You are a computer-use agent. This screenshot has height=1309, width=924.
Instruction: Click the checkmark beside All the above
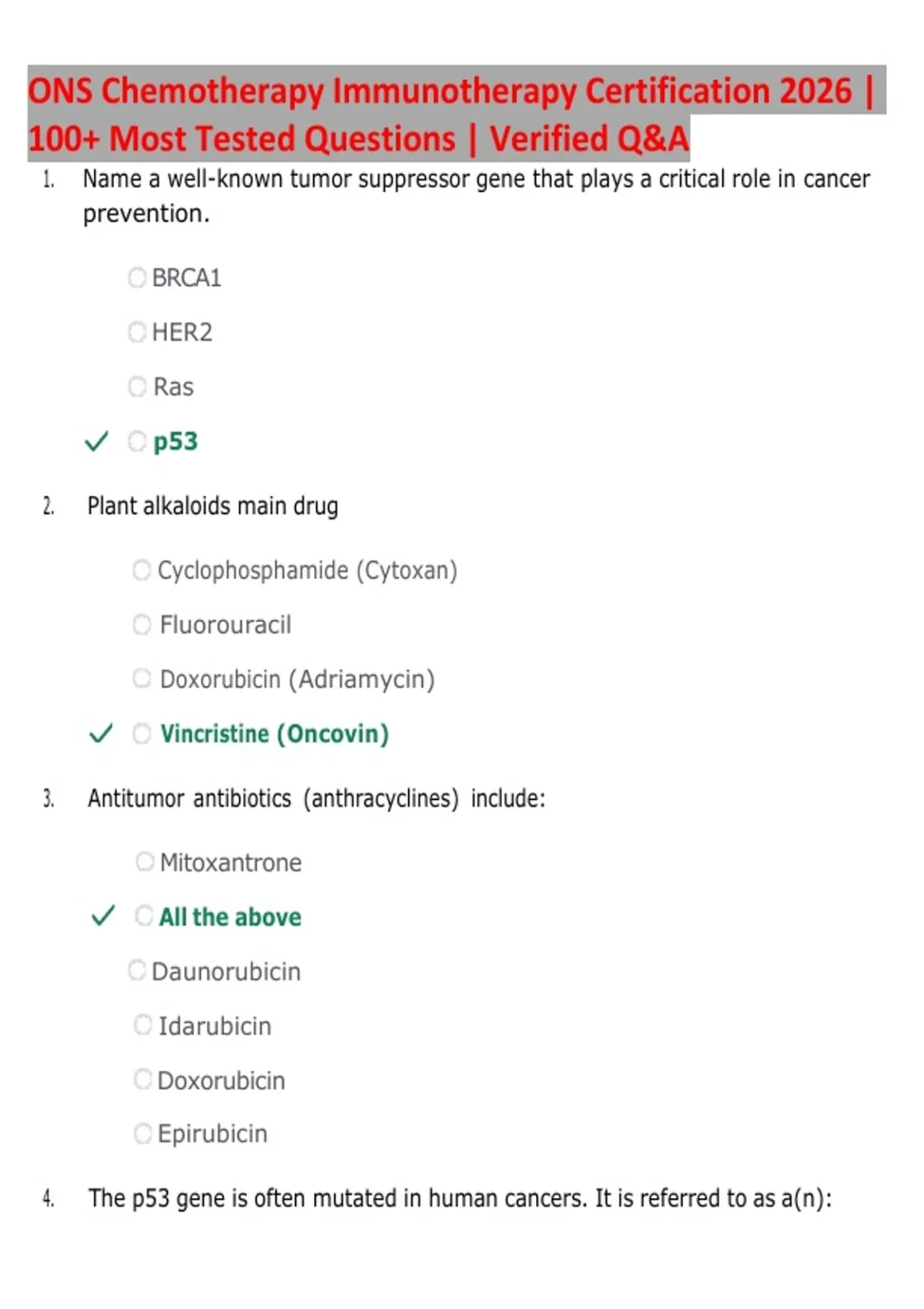click(x=103, y=916)
